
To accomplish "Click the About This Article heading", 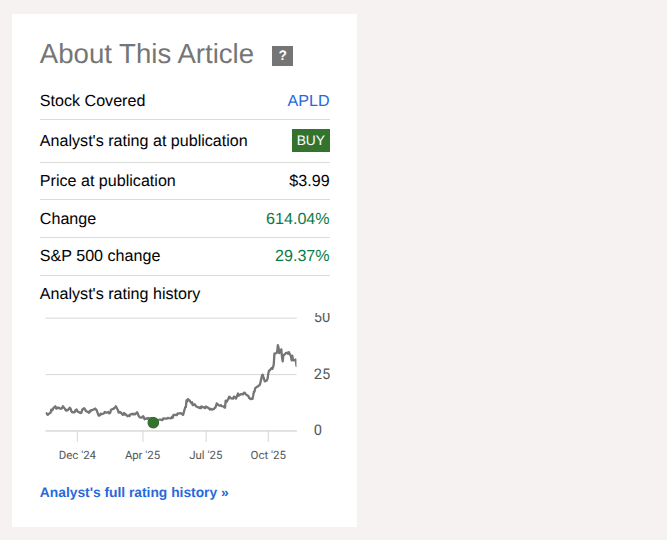I will pyautogui.click(x=147, y=54).
